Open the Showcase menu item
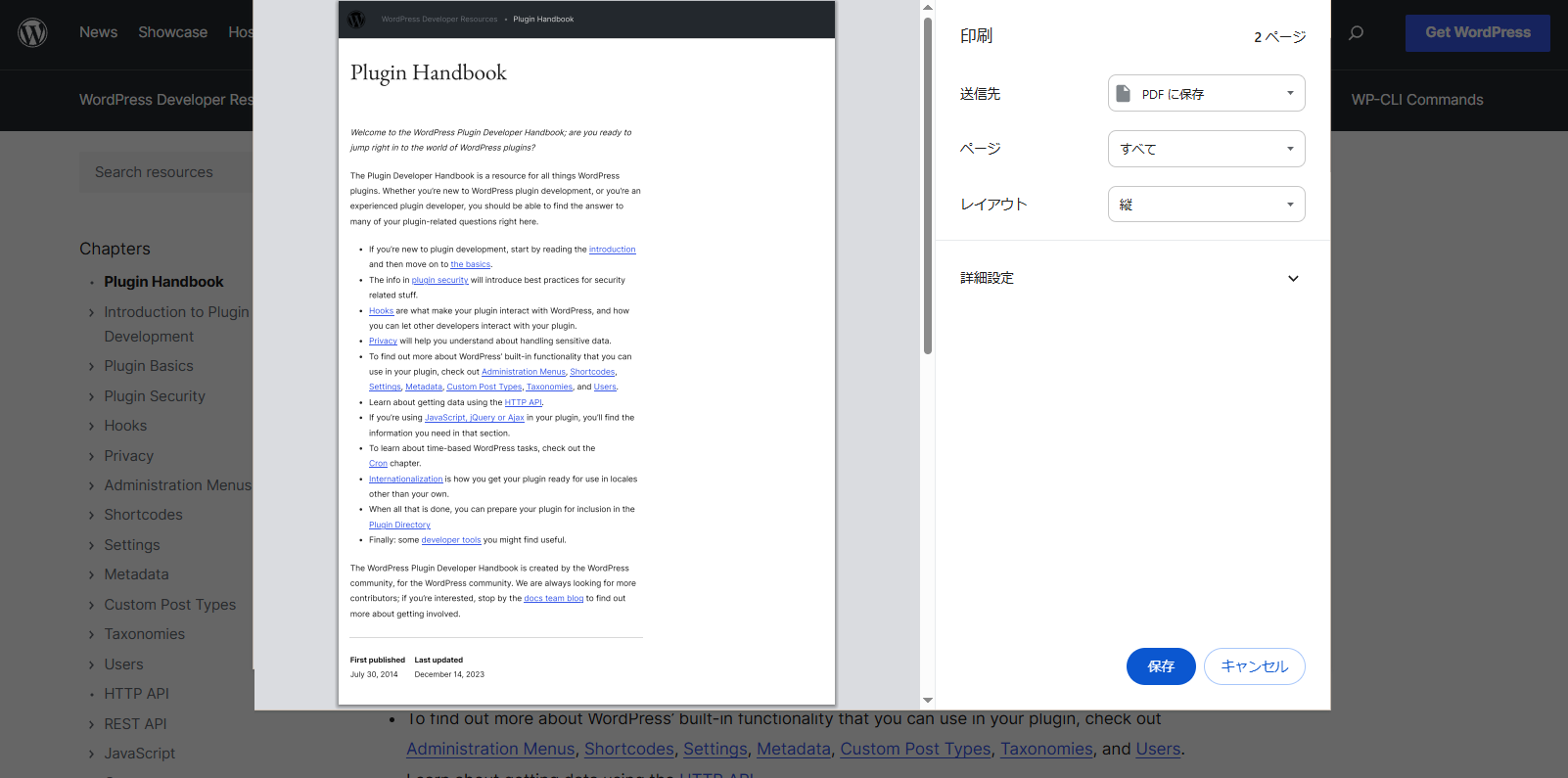 pos(172,32)
